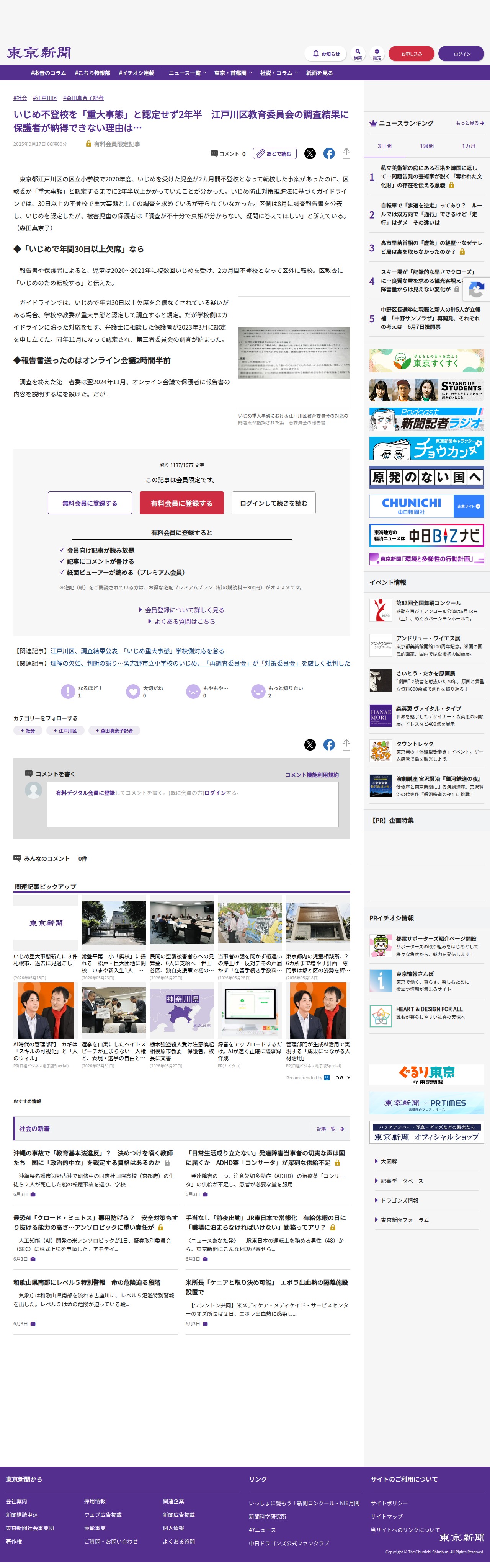Open the ぐるり東京 banner

click(x=427, y=1074)
